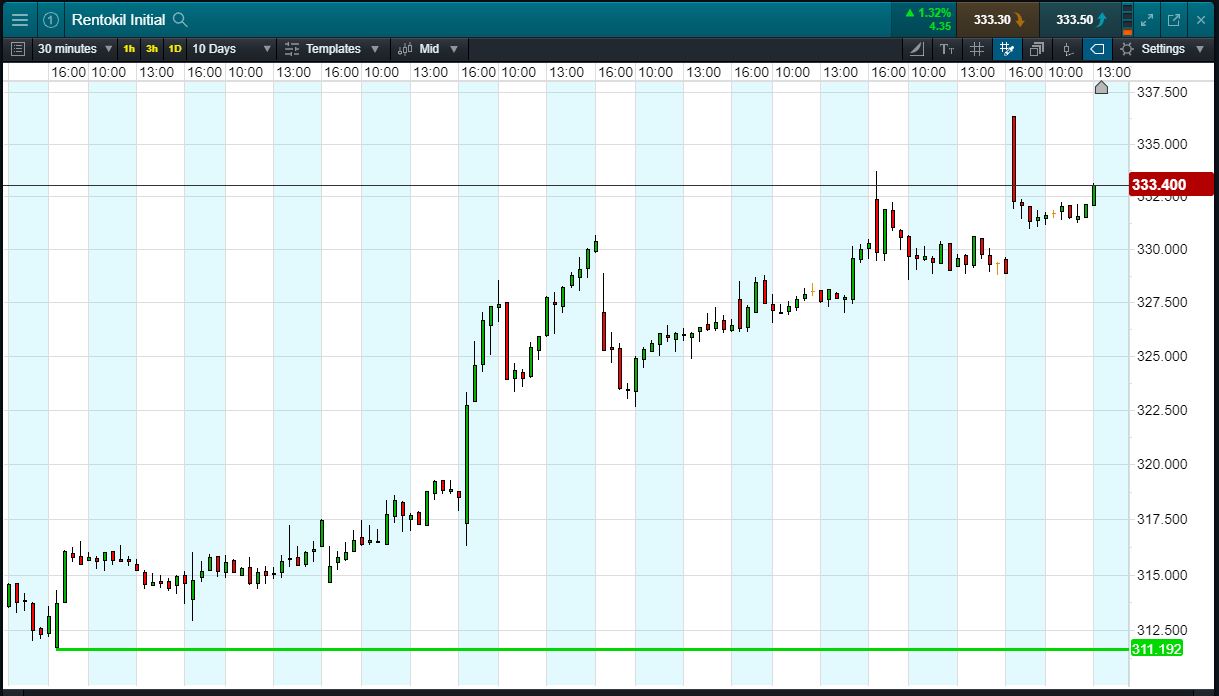Click the 312.500 price axis label
Screen dimensions: 1219x696
[1162, 630]
